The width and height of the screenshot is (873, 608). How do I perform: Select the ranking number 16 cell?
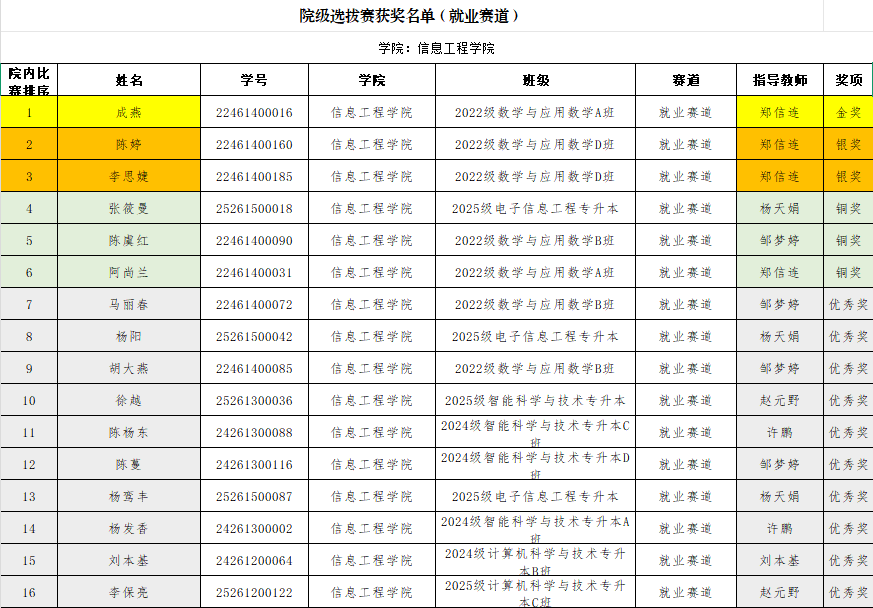click(29, 592)
